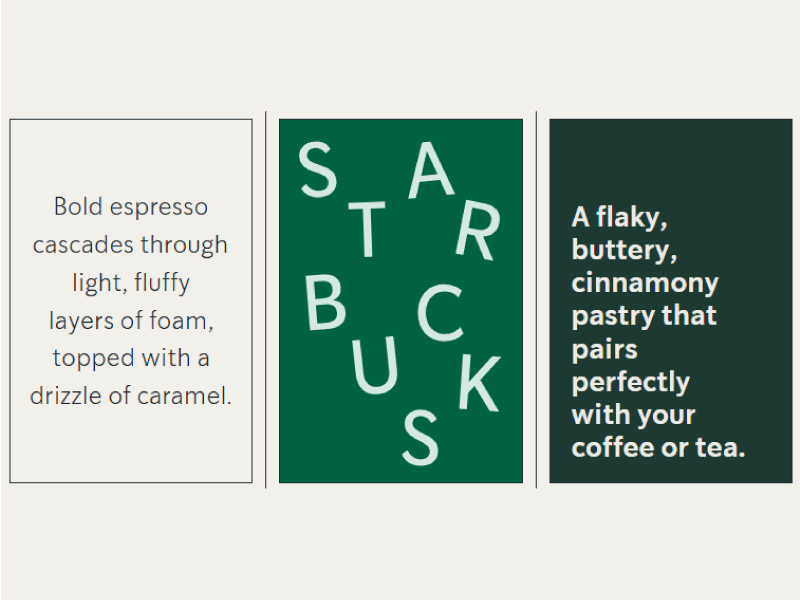Click the "pastry that" text line
This screenshot has width=800, height=600.
coord(644,316)
